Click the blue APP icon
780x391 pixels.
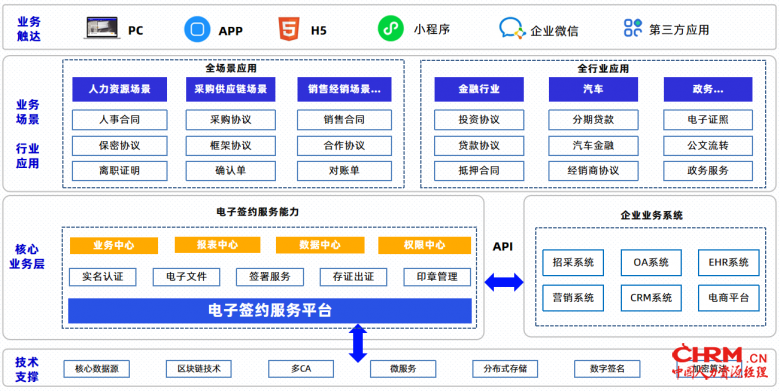(x=197, y=29)
